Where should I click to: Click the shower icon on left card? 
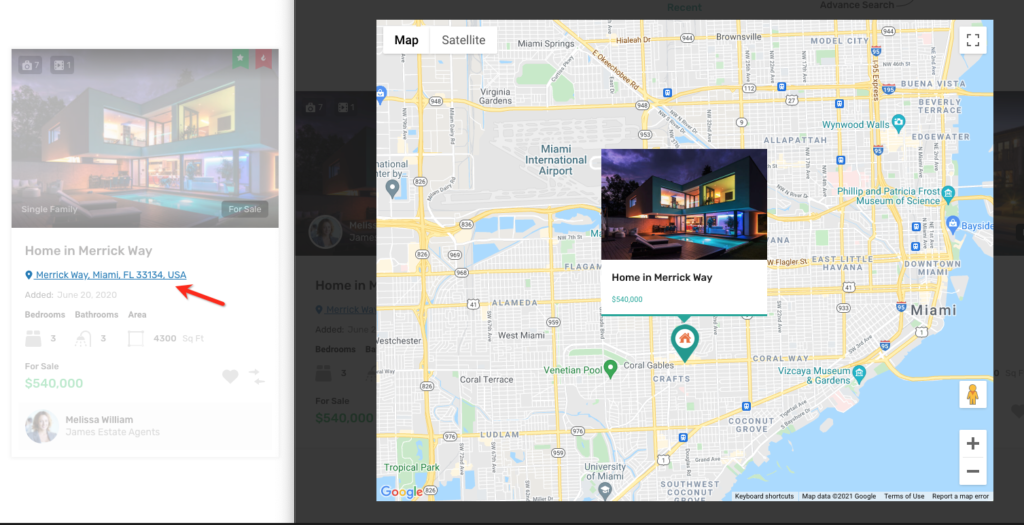[x=83, y=338]
